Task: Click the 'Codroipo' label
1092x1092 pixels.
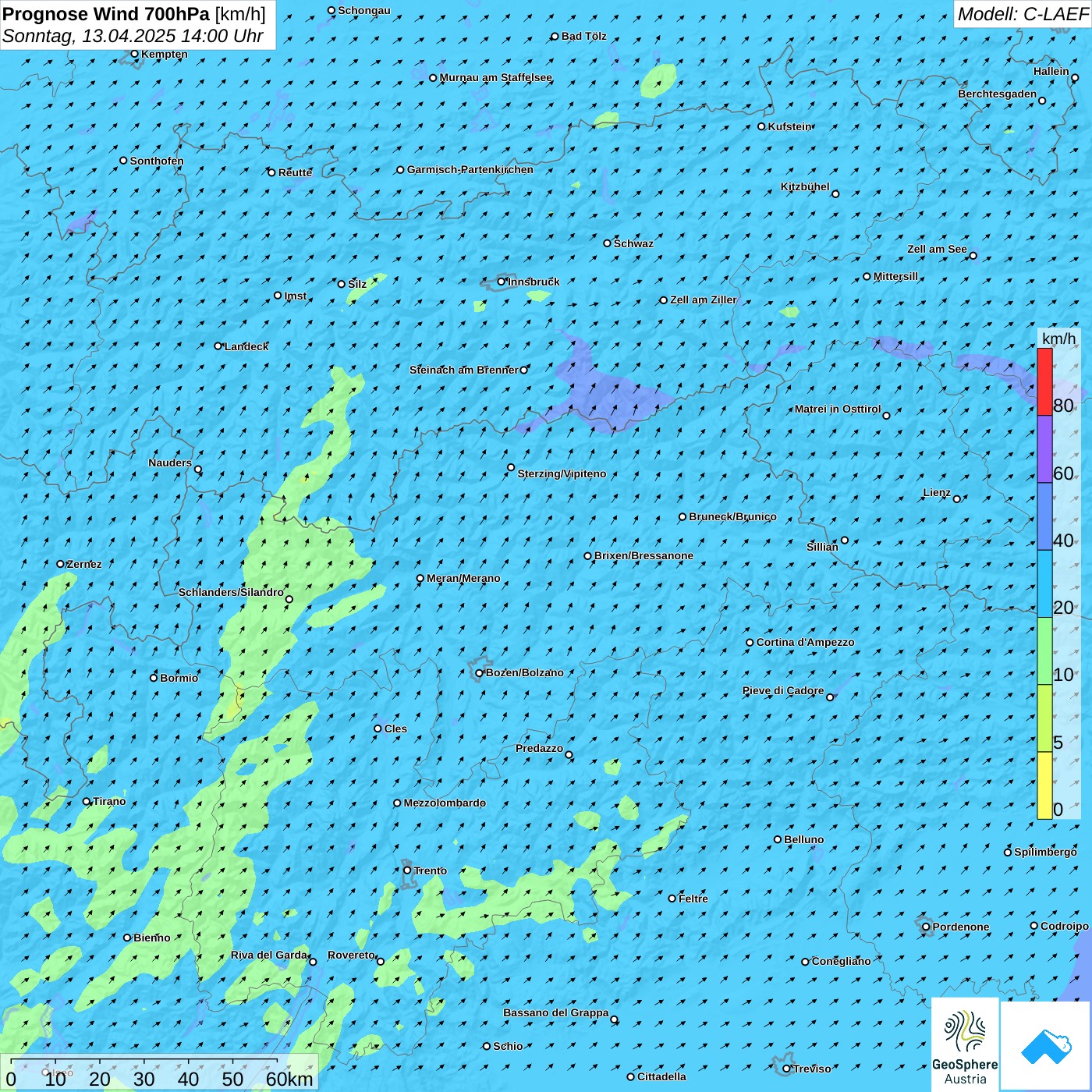Action: (x=1065, y=926)
